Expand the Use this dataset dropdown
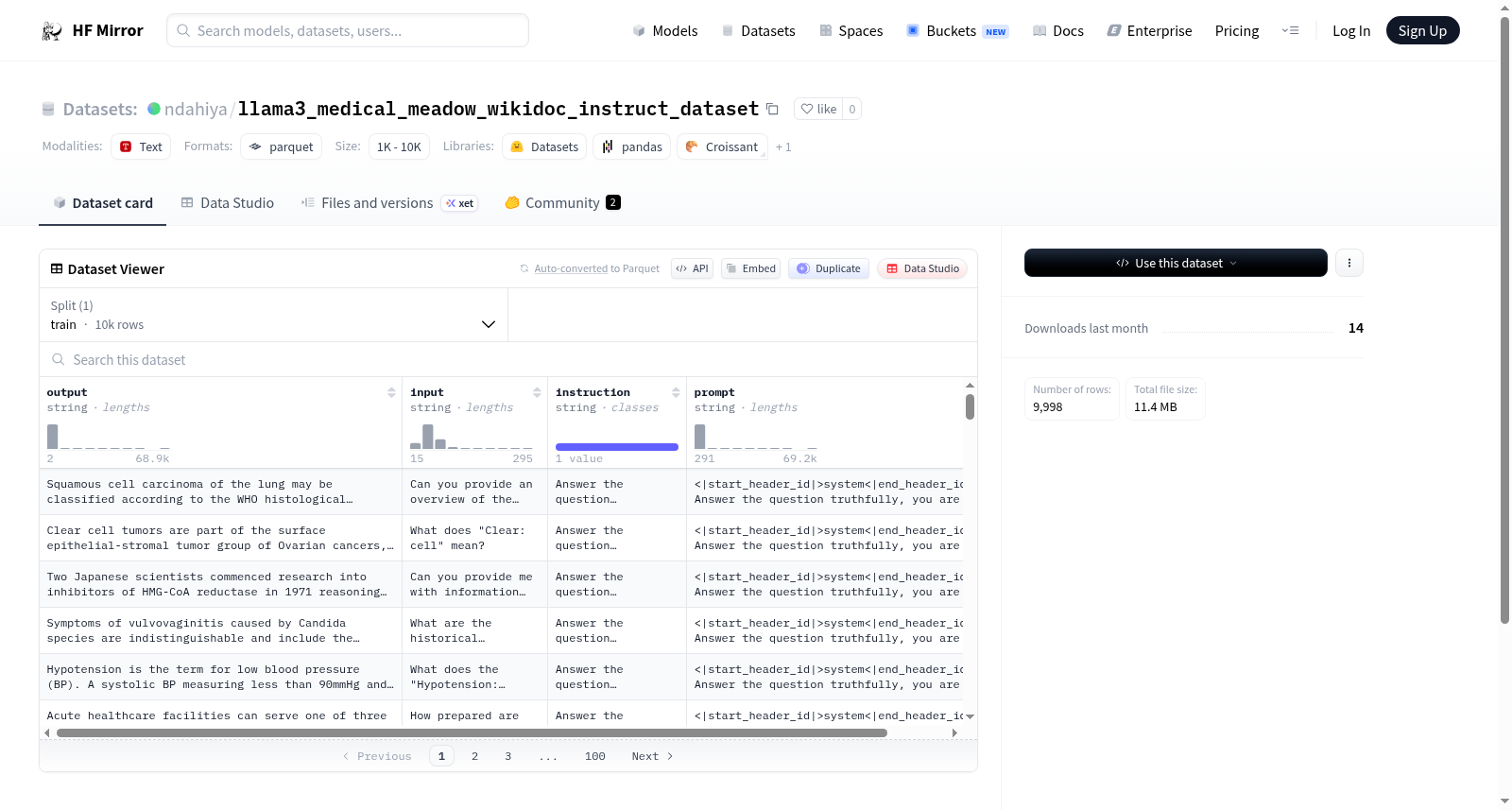Screen dimensions: 1512x810 pyautogui.click(x=1176, y=263)
